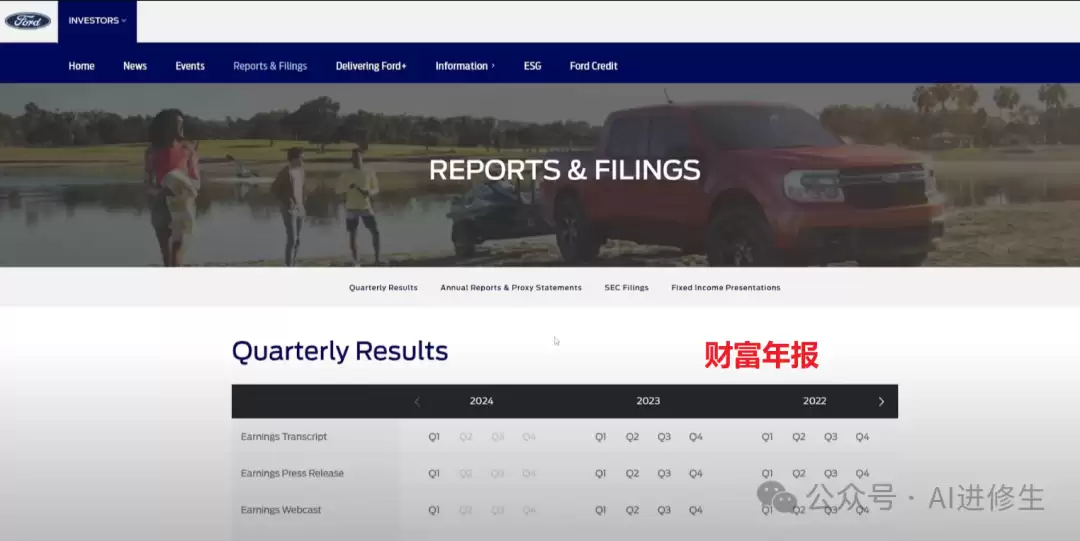Open 2022 Q3 Earnings Press Release
Viewport: 1080px width, 541px height.
tap(831, 473)
